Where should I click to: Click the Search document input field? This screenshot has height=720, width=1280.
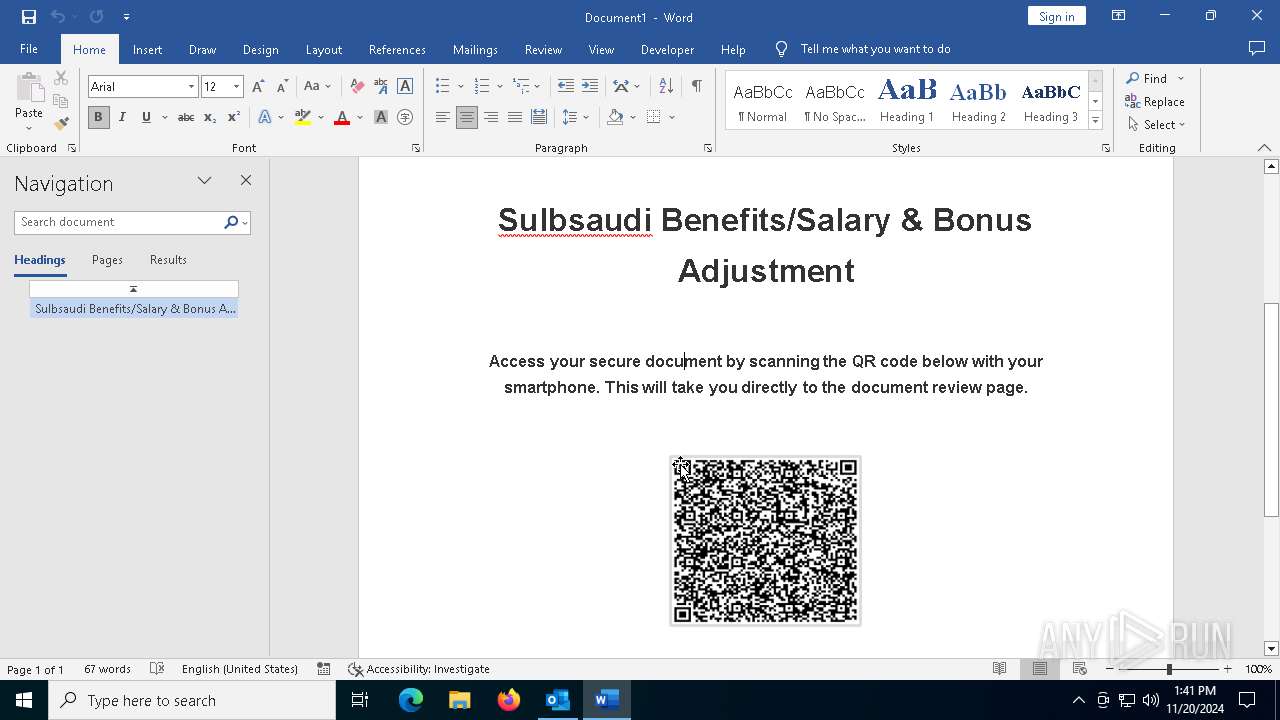118,222
